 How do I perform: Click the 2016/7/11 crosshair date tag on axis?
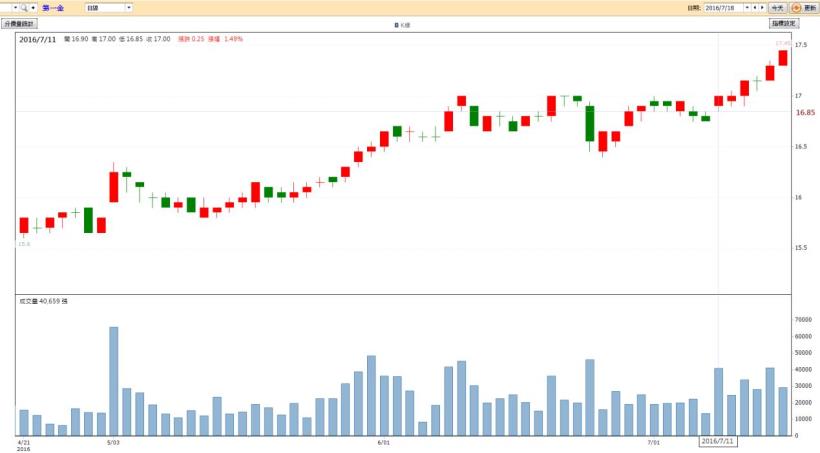718,441
